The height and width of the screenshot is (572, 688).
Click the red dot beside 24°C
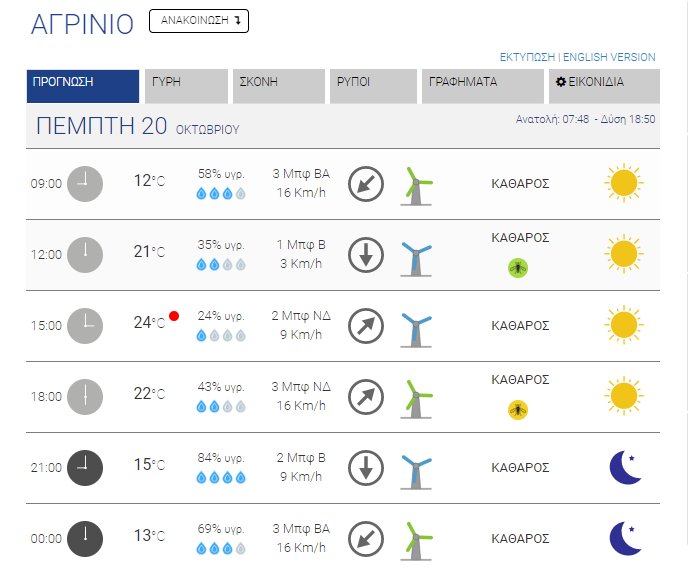click(174, 316)
